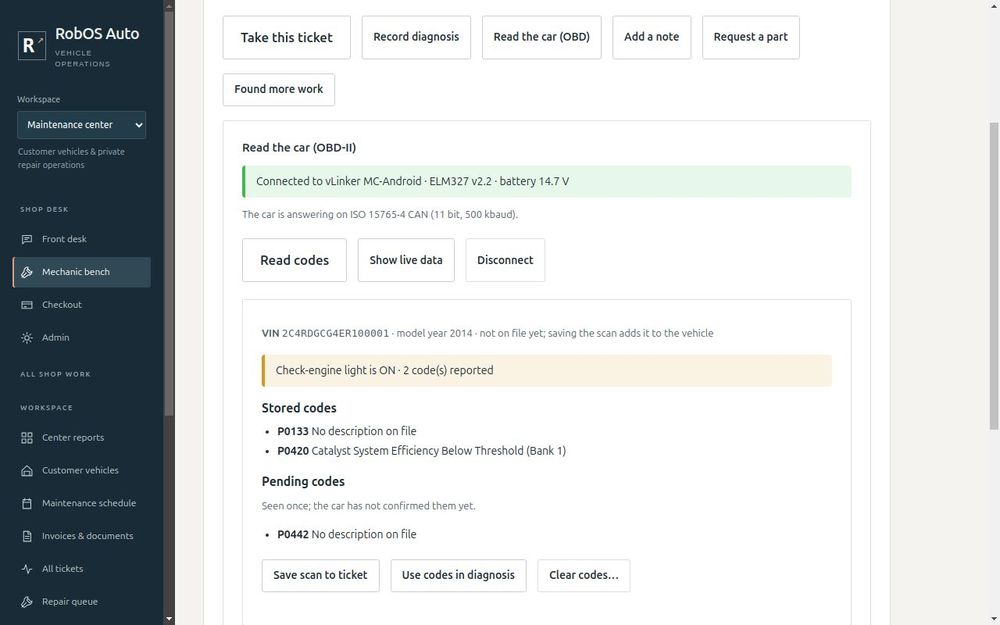Click the Checkout register icon
Image resolution: width=1000 pixels, height=625 pixels.
click(x=27, y=305)
